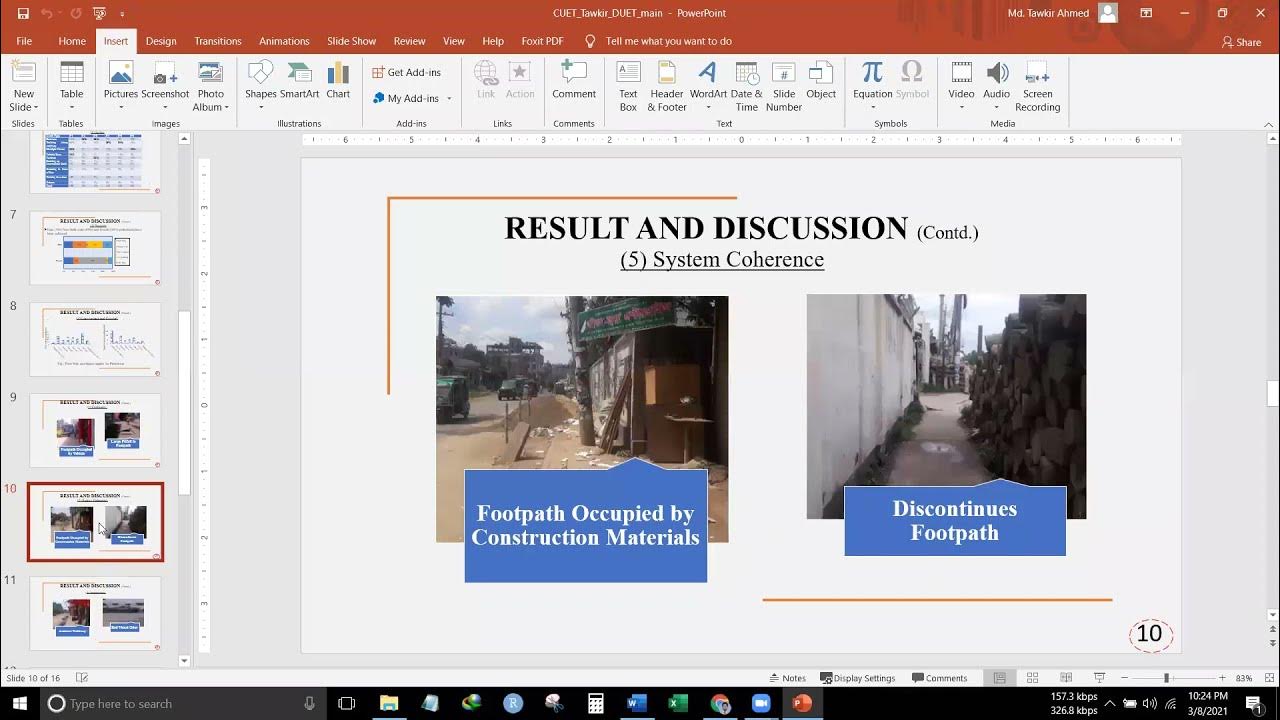Insert a Table from the ribbon
1280x720 pixels.
(71, 85)
